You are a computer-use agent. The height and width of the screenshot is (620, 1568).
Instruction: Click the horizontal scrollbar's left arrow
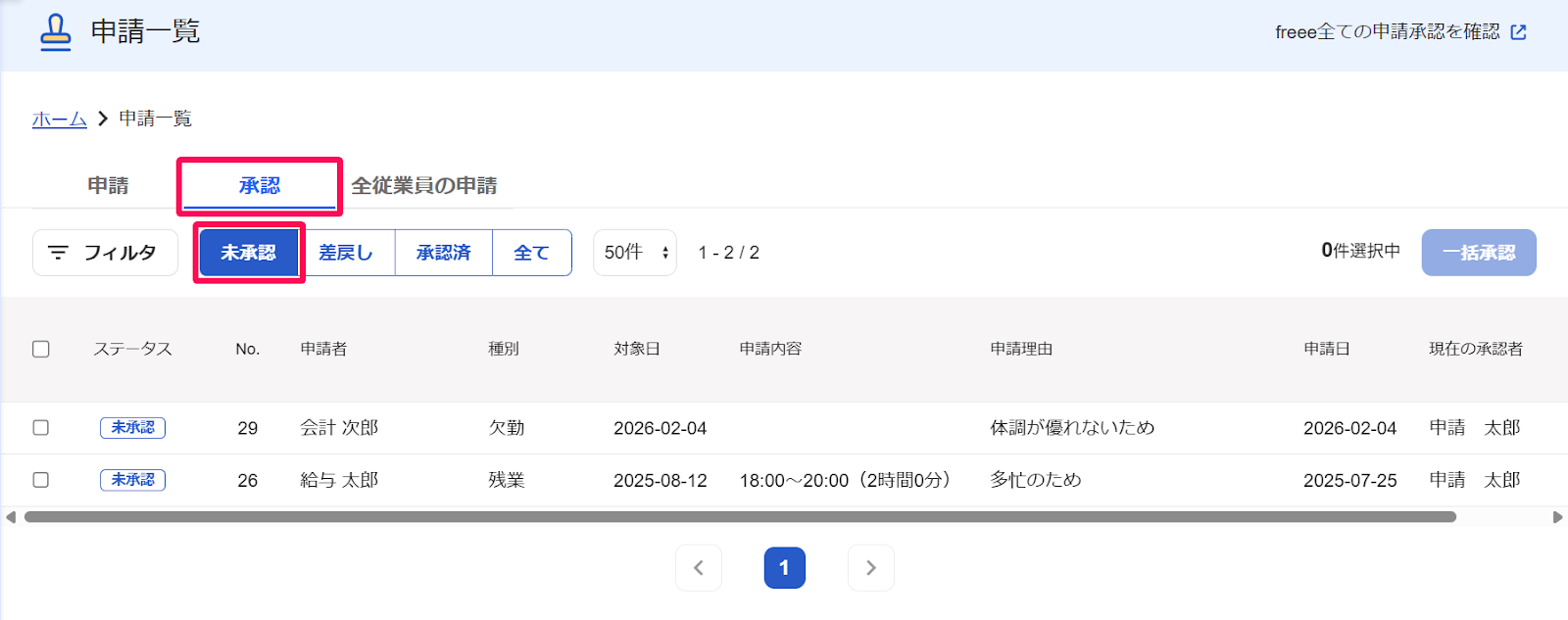[11, 517]
